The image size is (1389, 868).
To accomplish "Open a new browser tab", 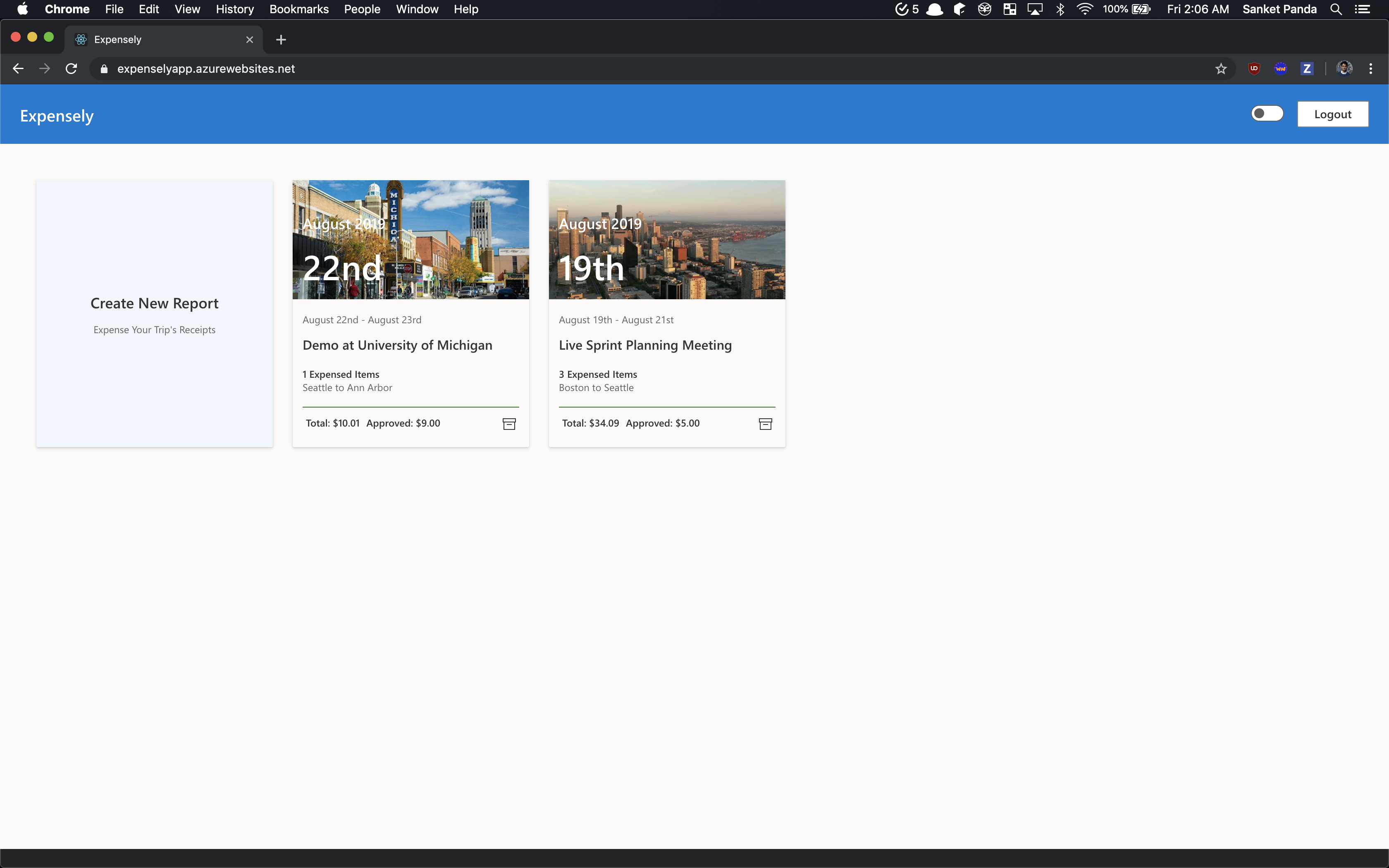I will (x=281, y=40).
